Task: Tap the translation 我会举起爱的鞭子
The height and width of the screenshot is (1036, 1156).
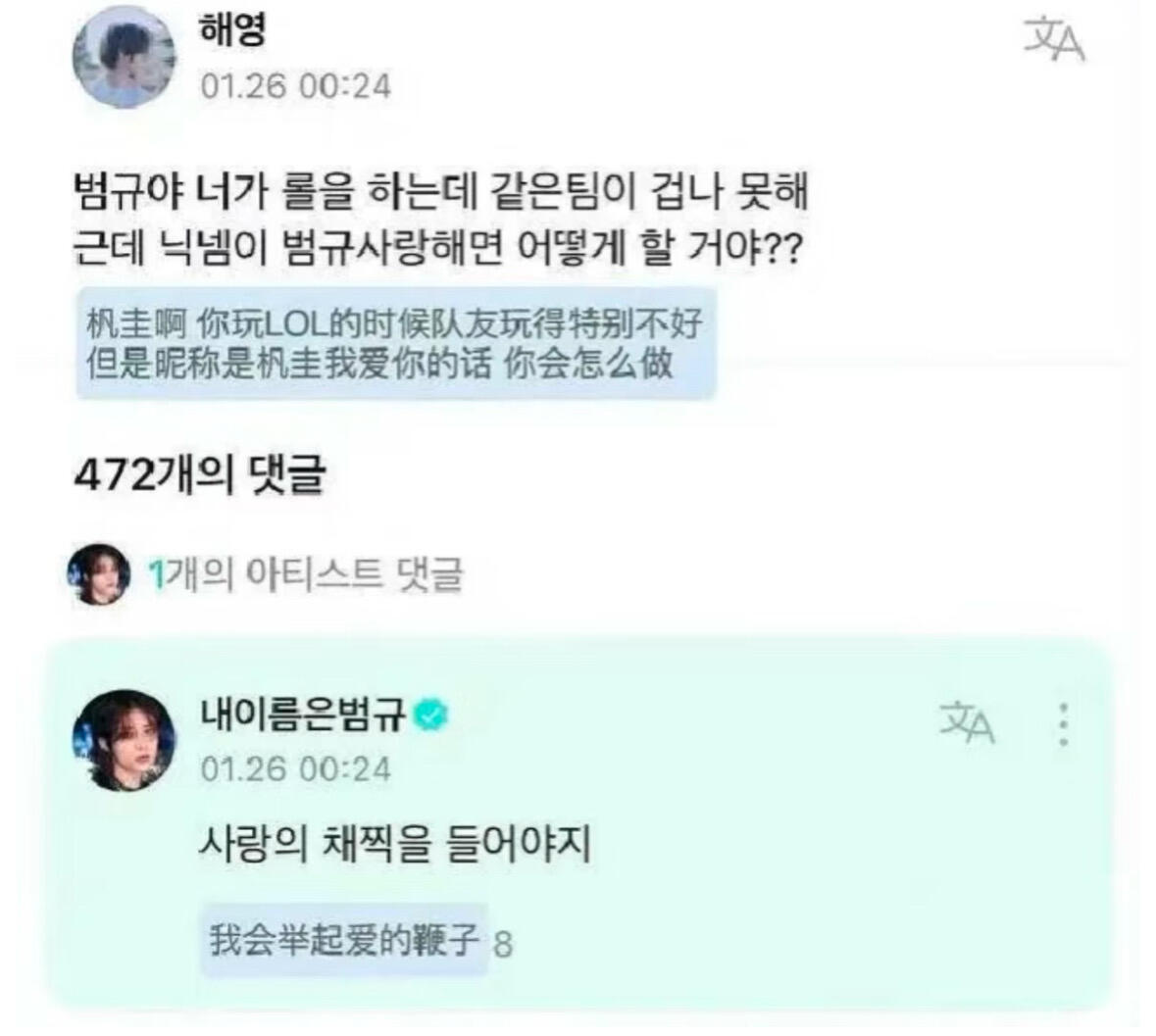Action: point(344,940)
